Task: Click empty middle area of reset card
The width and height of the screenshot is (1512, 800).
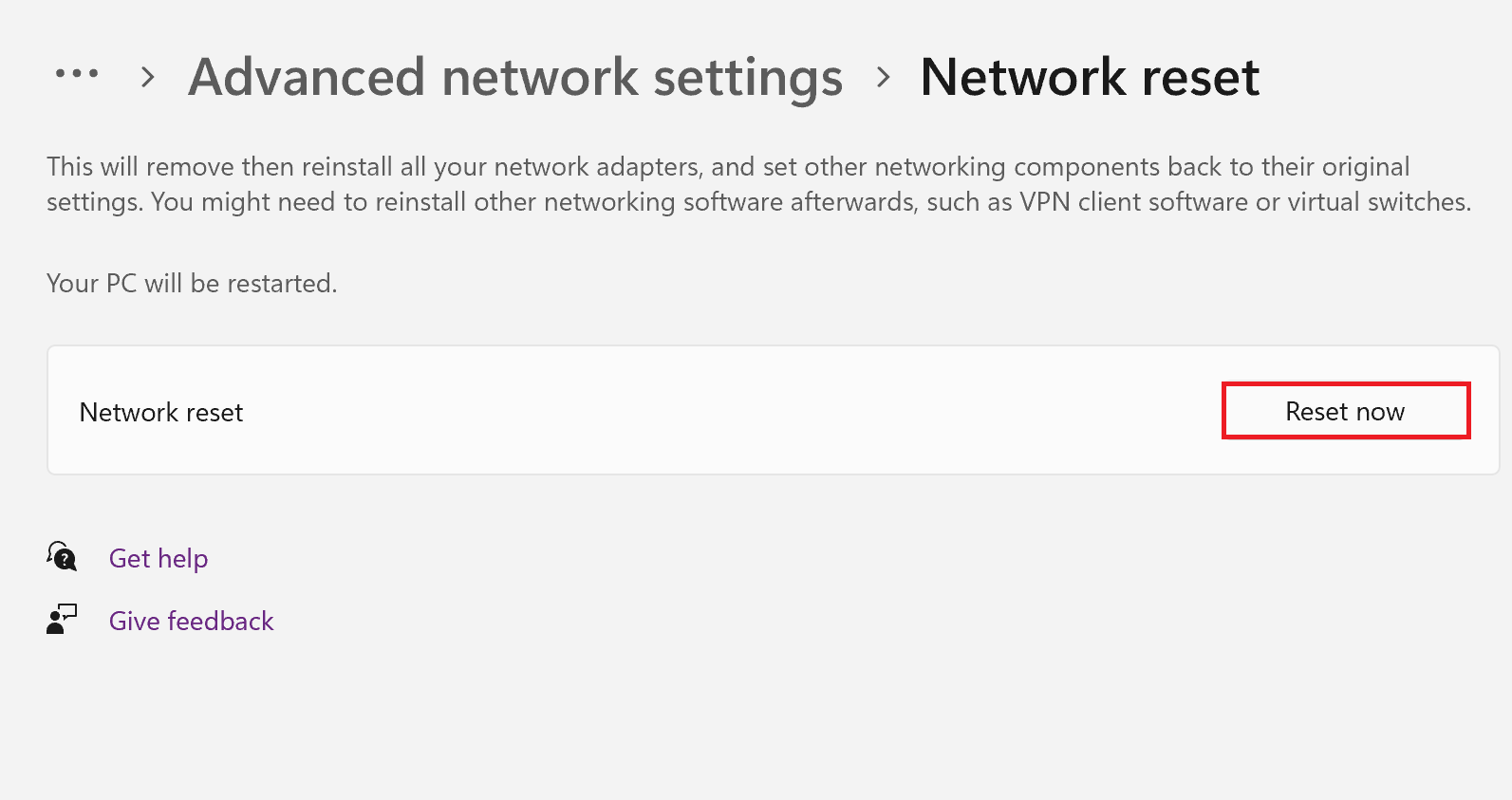Action: coord(721,412)
